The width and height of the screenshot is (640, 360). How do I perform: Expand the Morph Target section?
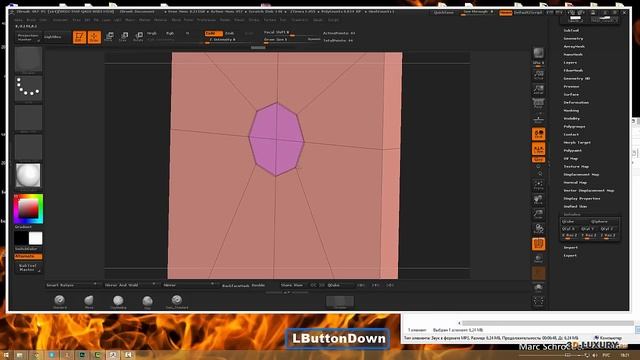click(x=577, y=142)
